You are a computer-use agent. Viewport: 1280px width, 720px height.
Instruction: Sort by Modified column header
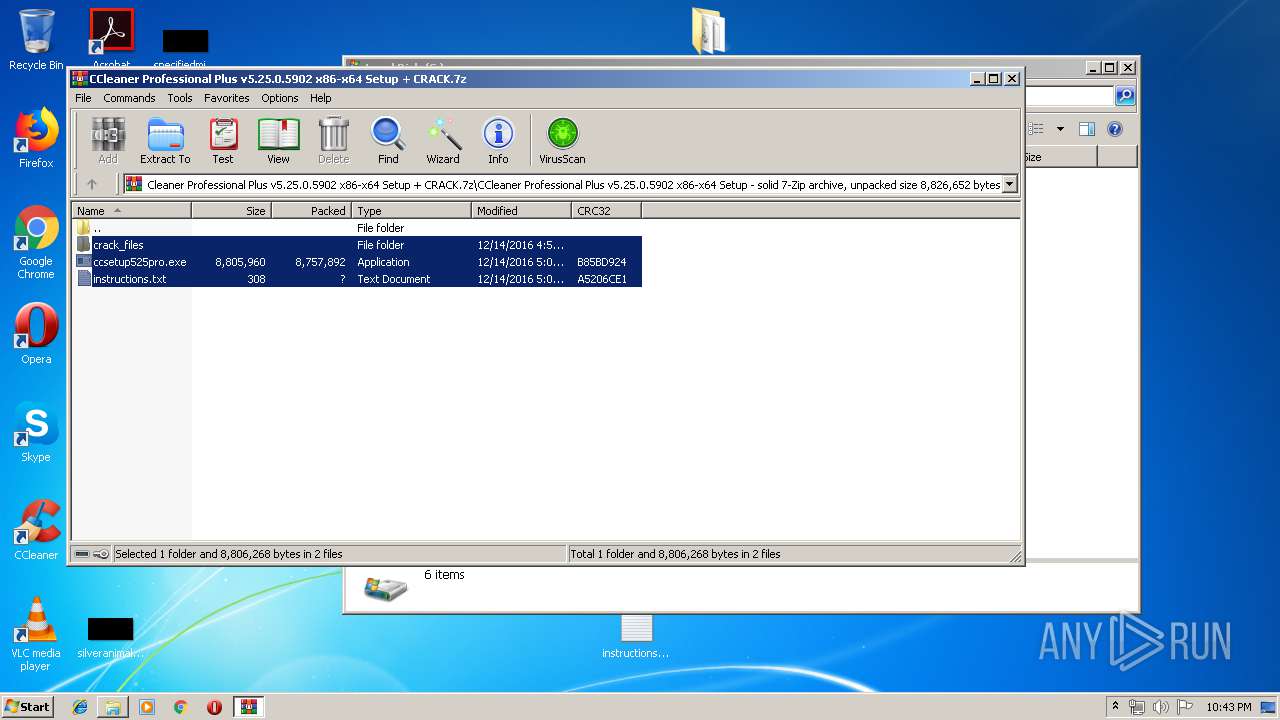521,211
